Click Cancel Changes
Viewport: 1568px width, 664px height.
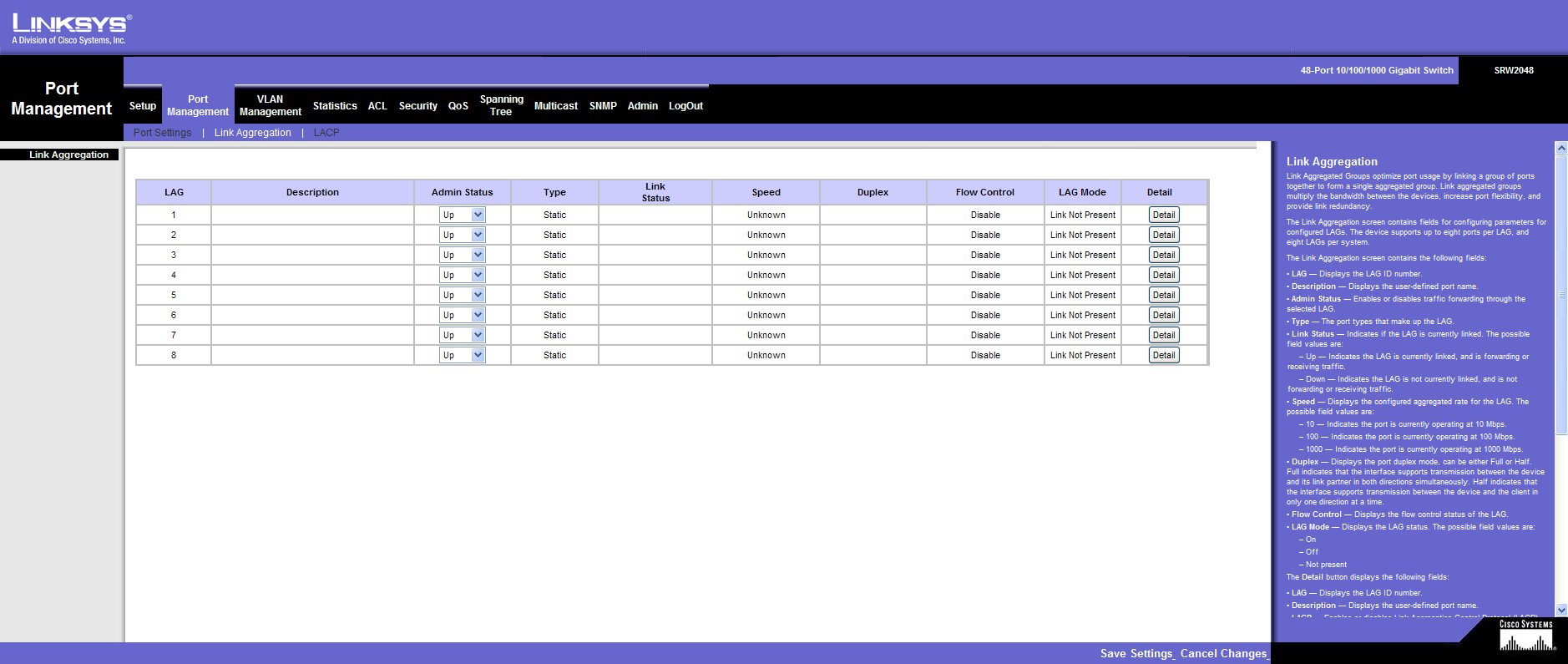tap(1223, 653)
